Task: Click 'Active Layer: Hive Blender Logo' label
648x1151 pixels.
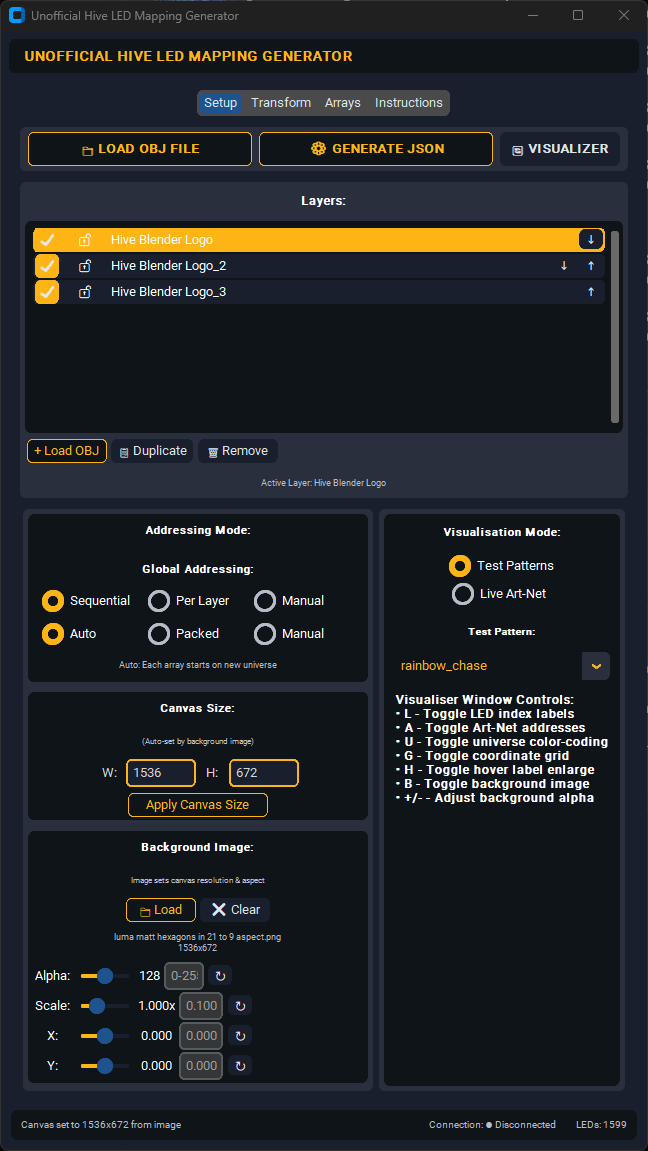Action: tap(324, 483)
